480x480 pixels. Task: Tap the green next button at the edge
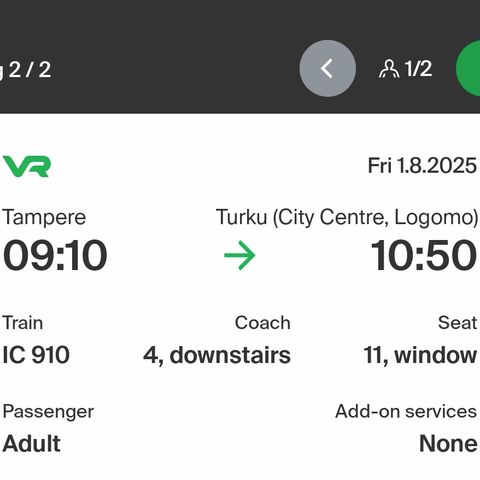click(468, 68)
